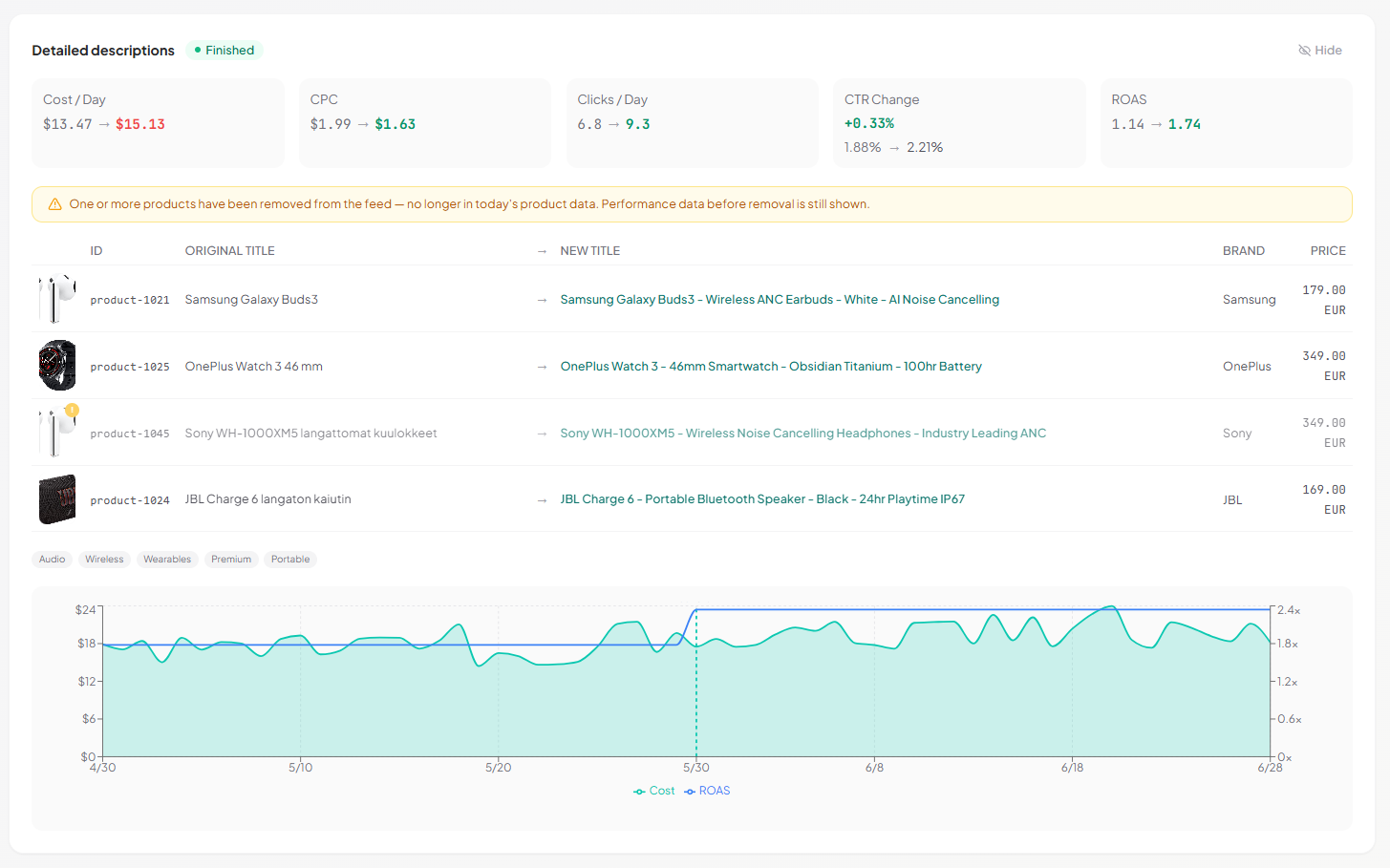Click the ROAS metric card

pos(1227,123)
